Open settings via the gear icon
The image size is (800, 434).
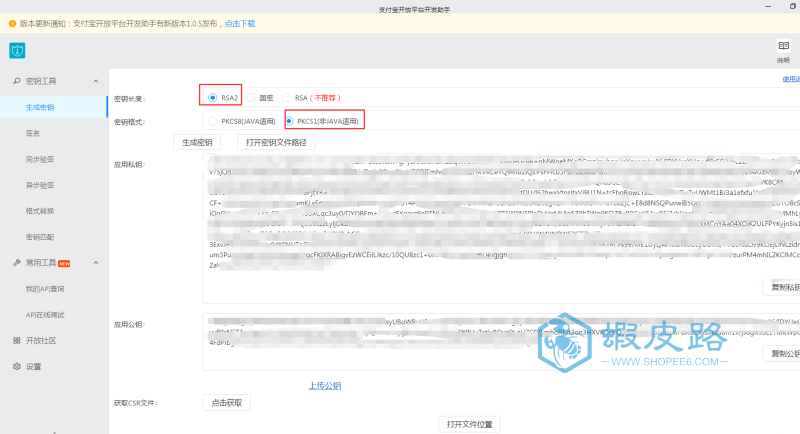point(17,366)
